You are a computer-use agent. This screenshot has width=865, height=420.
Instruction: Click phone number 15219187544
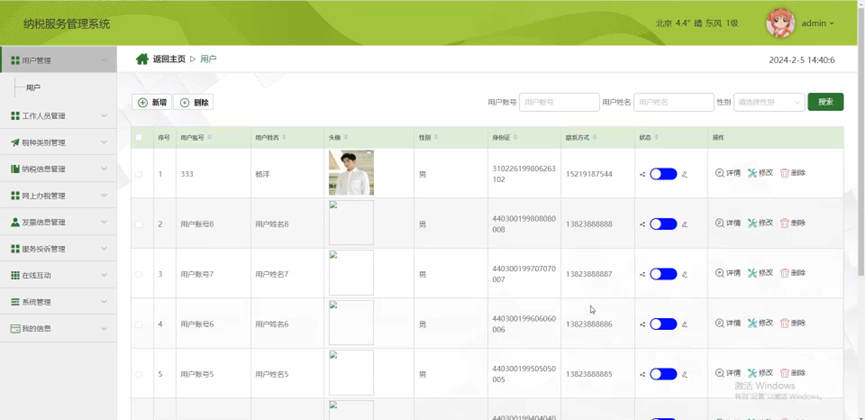point(589,174)
